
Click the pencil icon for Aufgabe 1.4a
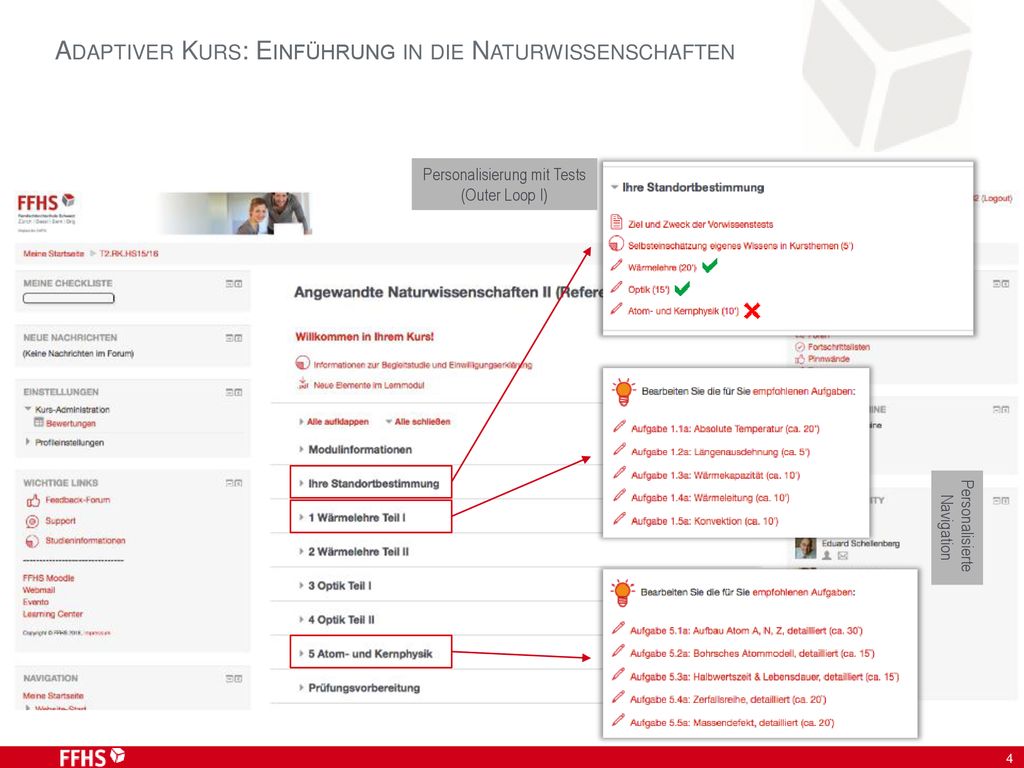pos(619,496)
